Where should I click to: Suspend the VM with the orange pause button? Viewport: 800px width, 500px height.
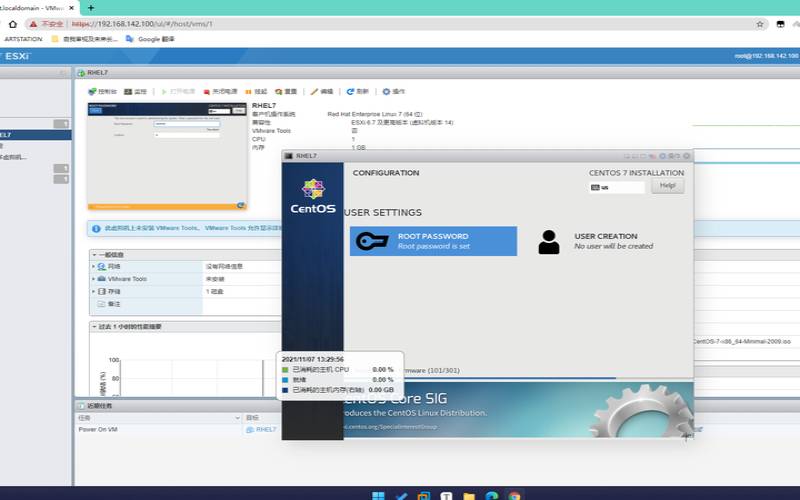click(x=256, y=91)
